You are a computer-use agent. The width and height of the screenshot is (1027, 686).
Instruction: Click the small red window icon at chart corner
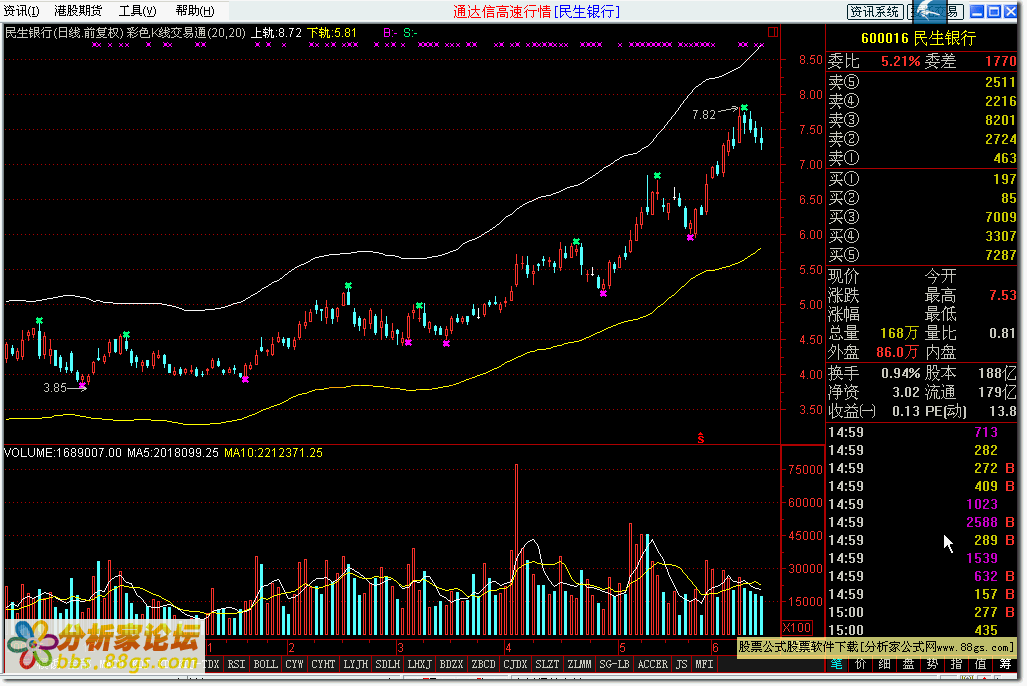[773, 32]
